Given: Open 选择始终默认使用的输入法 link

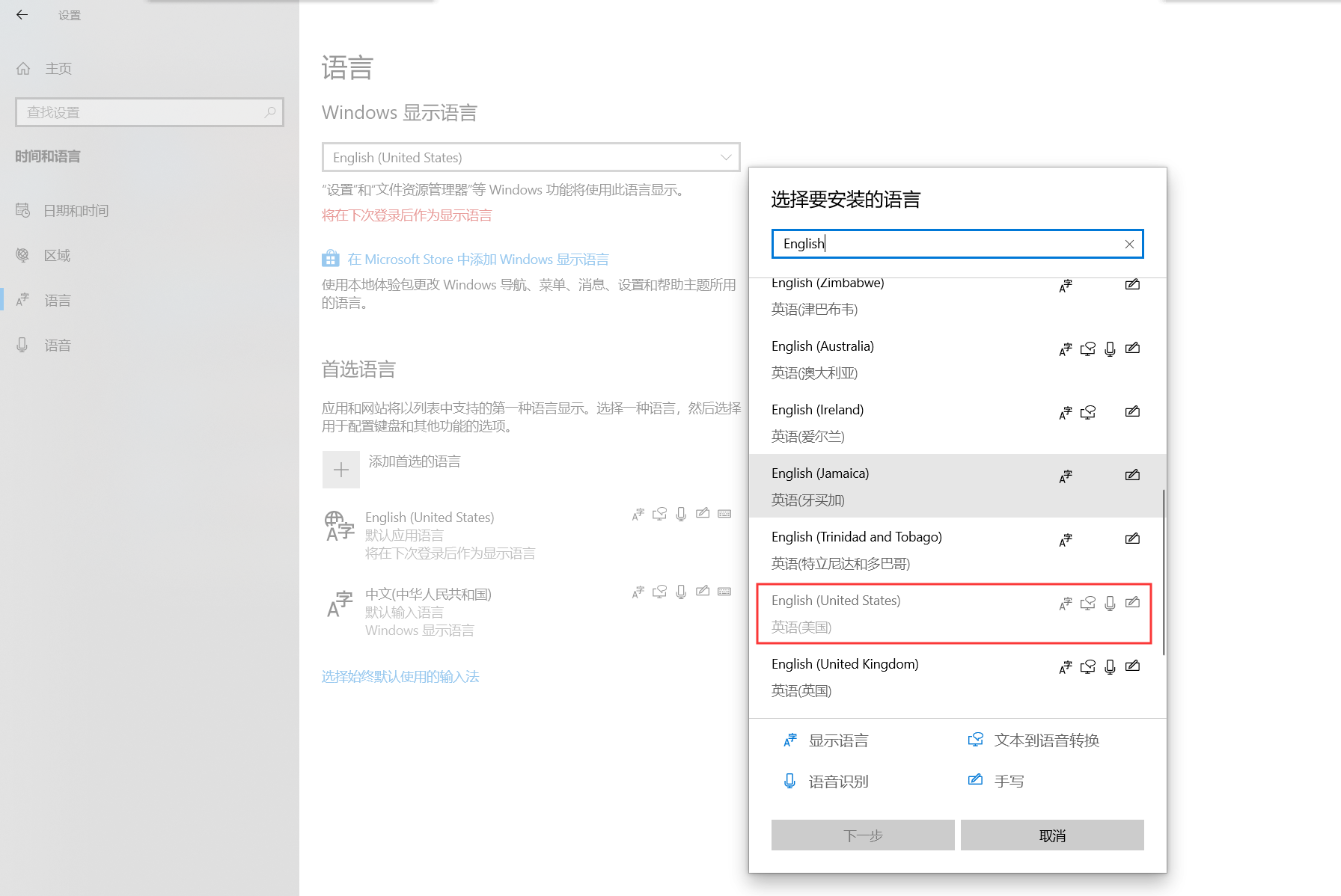Looking at the screenshot, I should [x=400, y=677].
